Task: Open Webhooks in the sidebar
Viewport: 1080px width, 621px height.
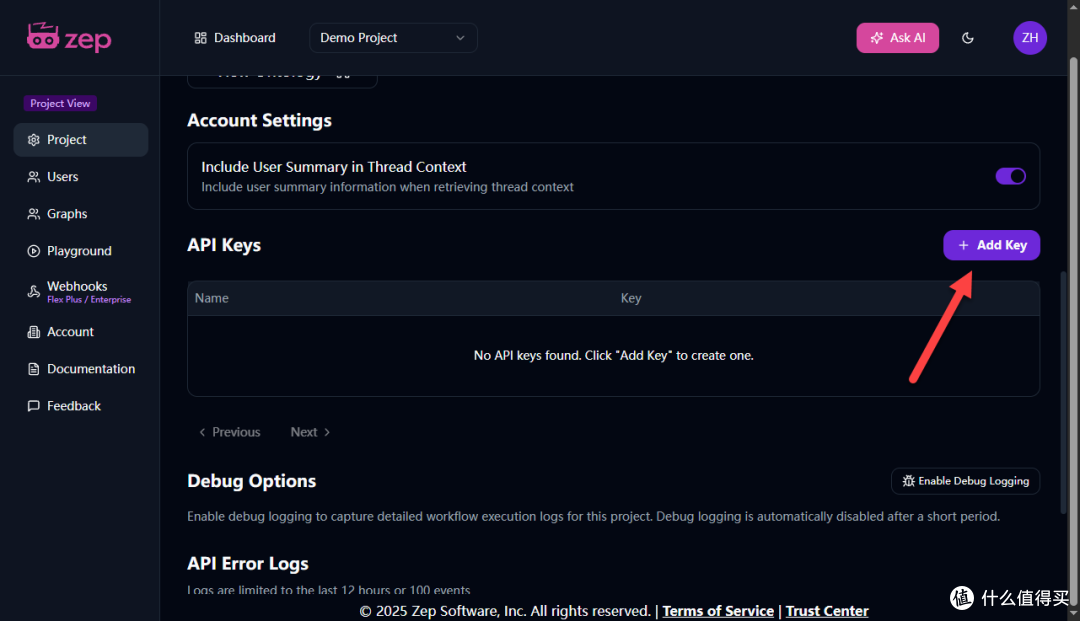Action: click(x=81, y=292)
